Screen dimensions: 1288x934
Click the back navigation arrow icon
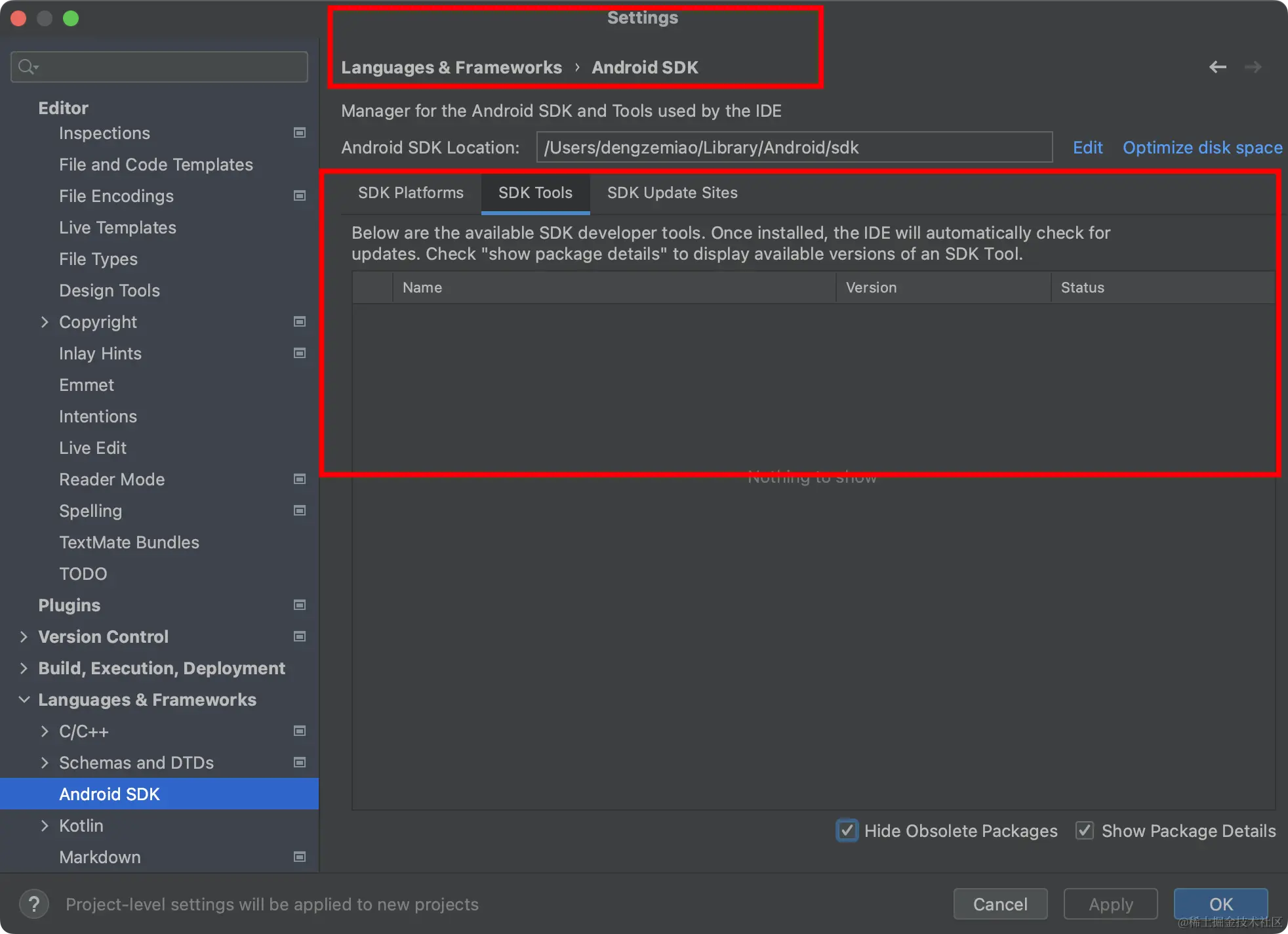click(1217, 67)
